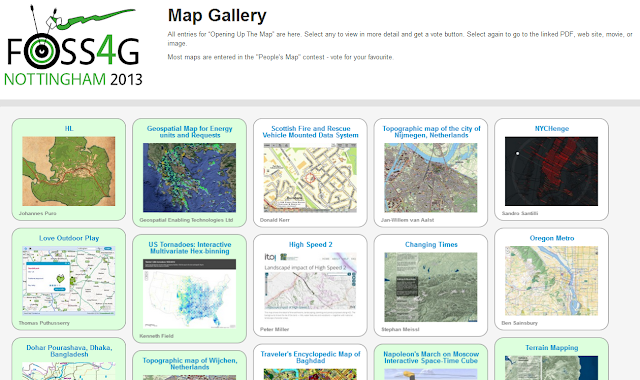Open US Tornadoes Hex-binning title link
The image size is (640, 380).
[x=189, y=248]
